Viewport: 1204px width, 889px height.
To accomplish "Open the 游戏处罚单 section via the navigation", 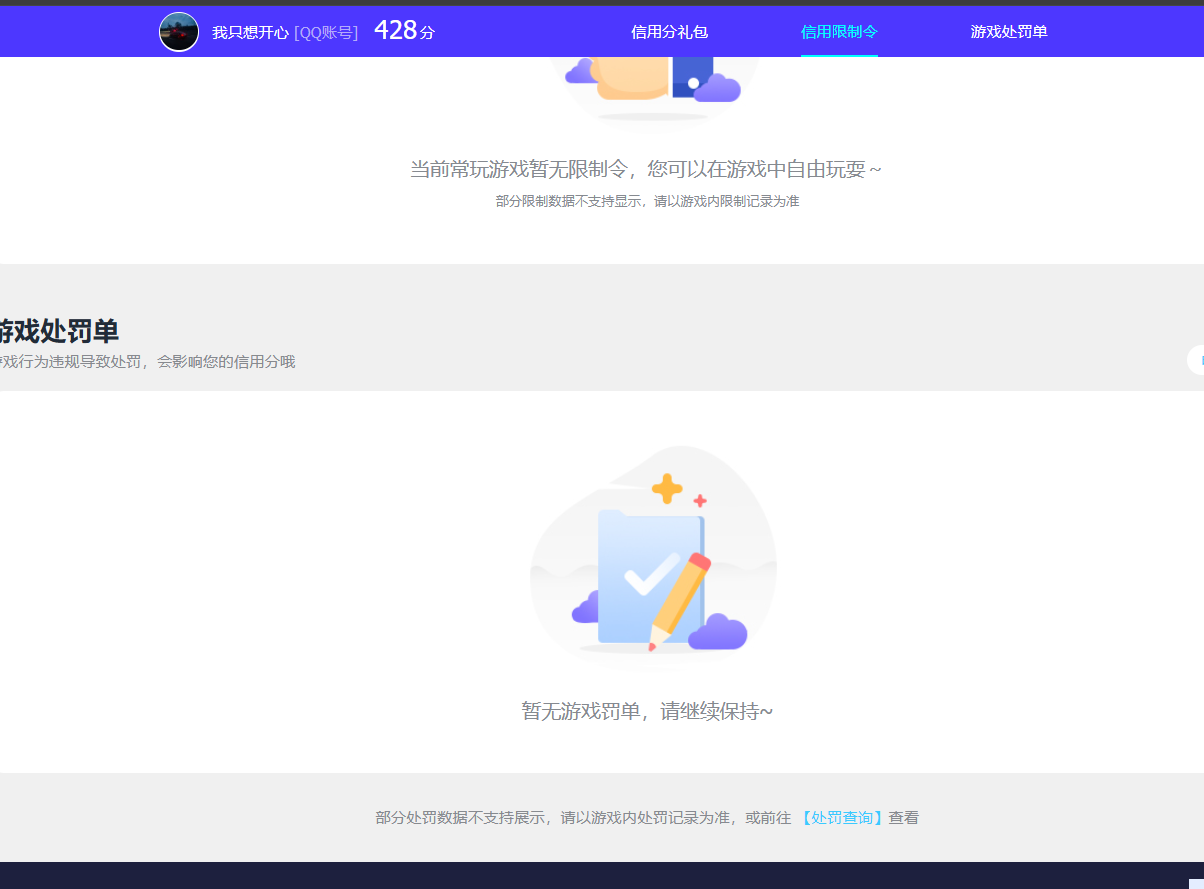I will point(1007,31).
